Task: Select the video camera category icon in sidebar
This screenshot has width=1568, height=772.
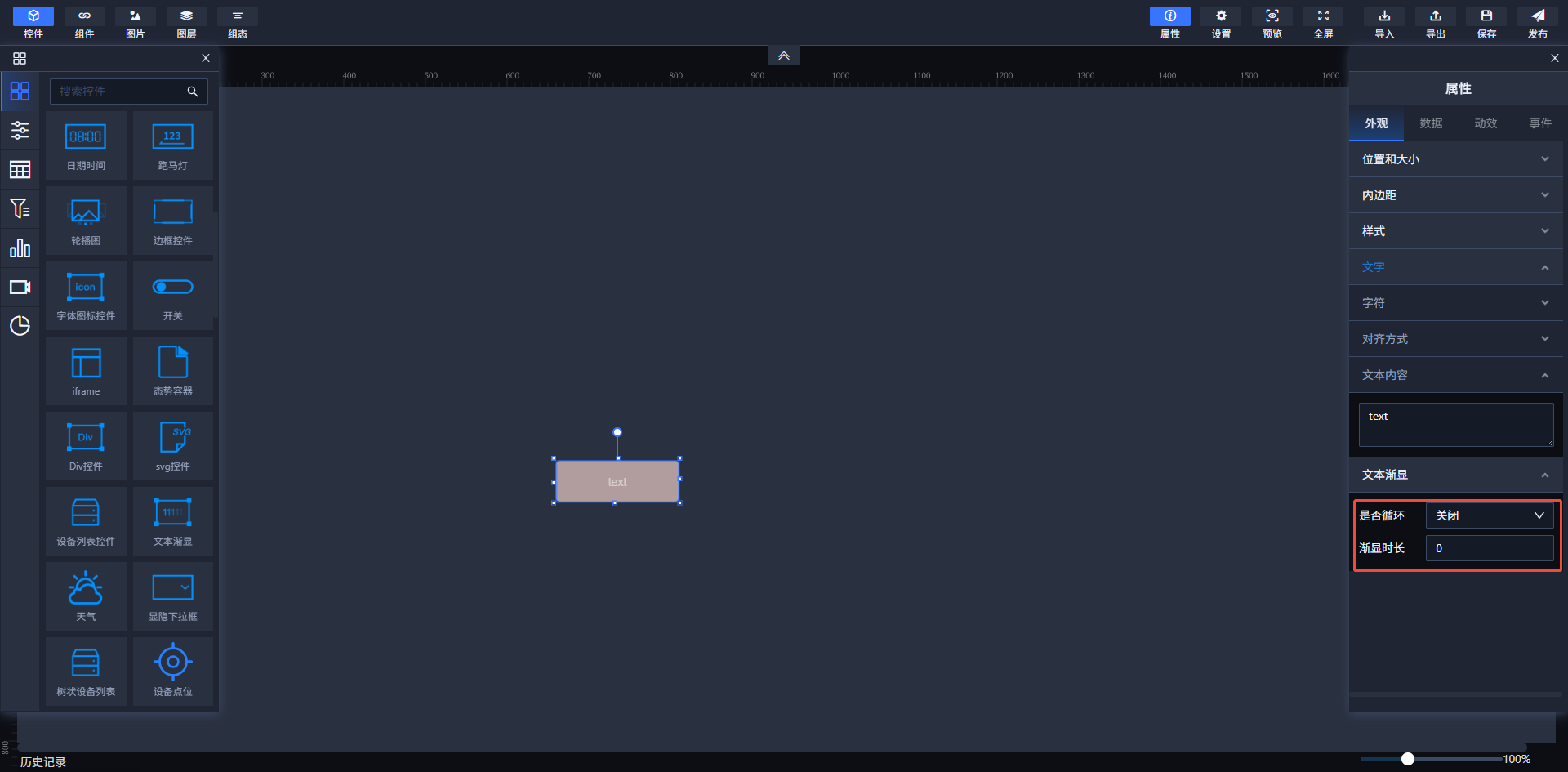Action: tap(20, 287)
